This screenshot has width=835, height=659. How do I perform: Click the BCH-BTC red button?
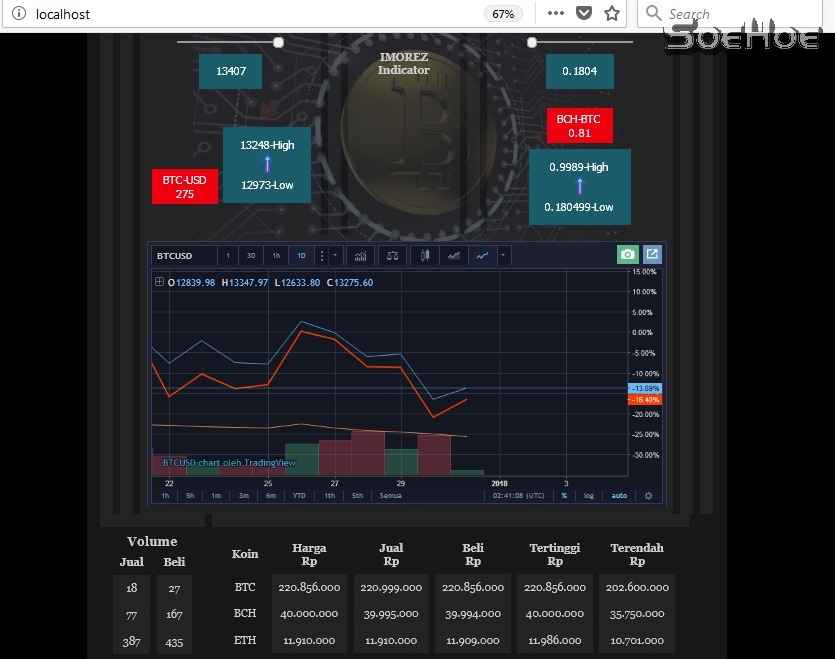tap(579, 126)
